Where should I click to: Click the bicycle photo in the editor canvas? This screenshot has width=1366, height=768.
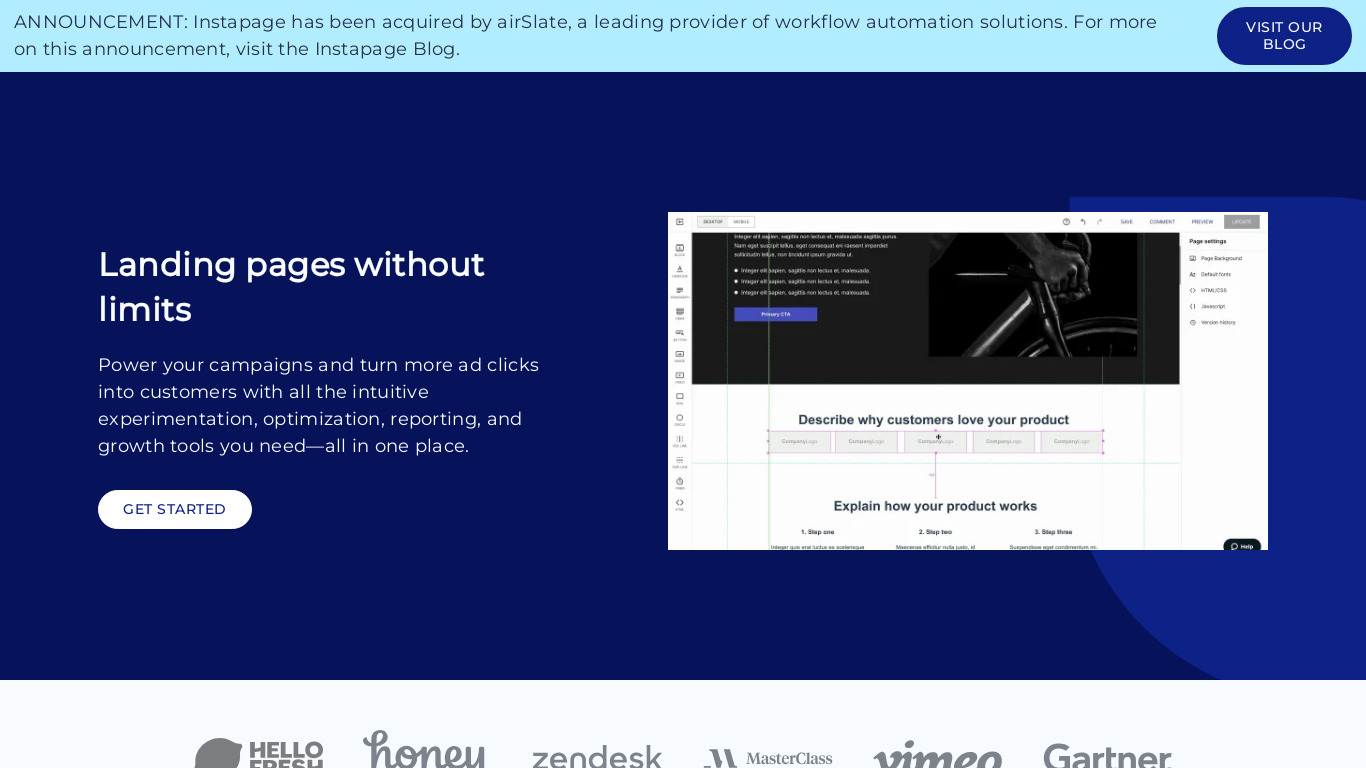[1033, 295]
